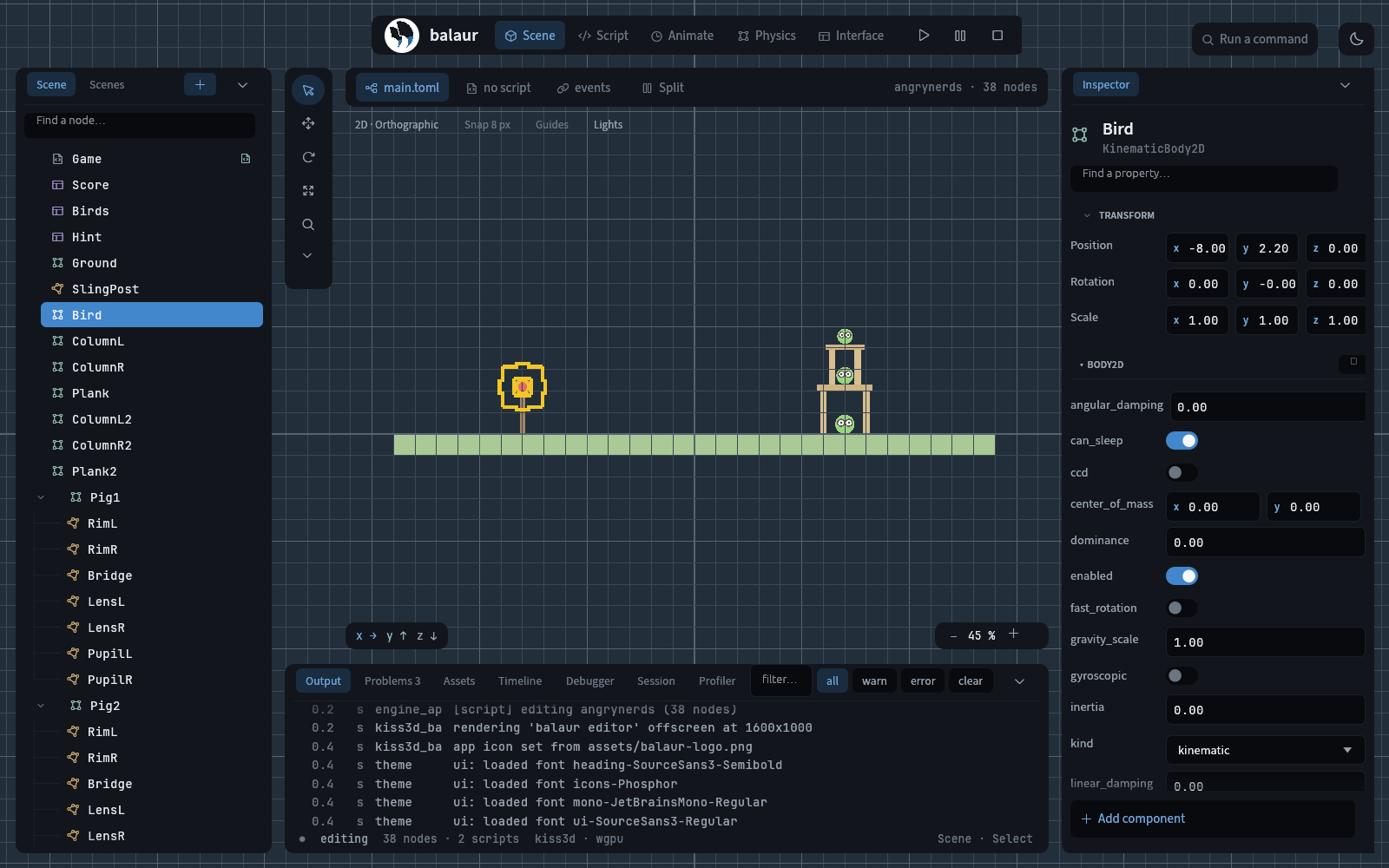Show all output messages
The width and height of the screenshot is (1389, 868).
pos(833,681)
